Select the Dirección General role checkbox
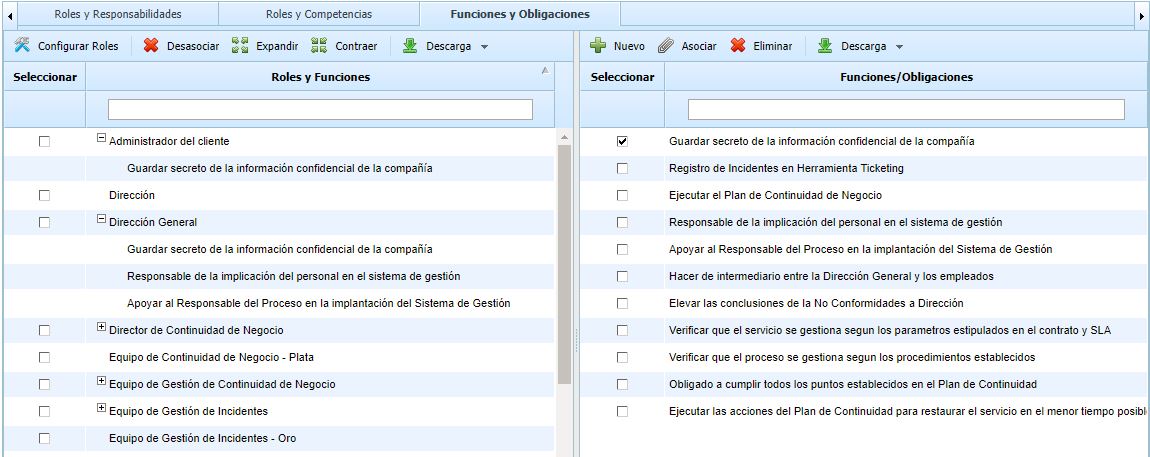 (44, 223)
